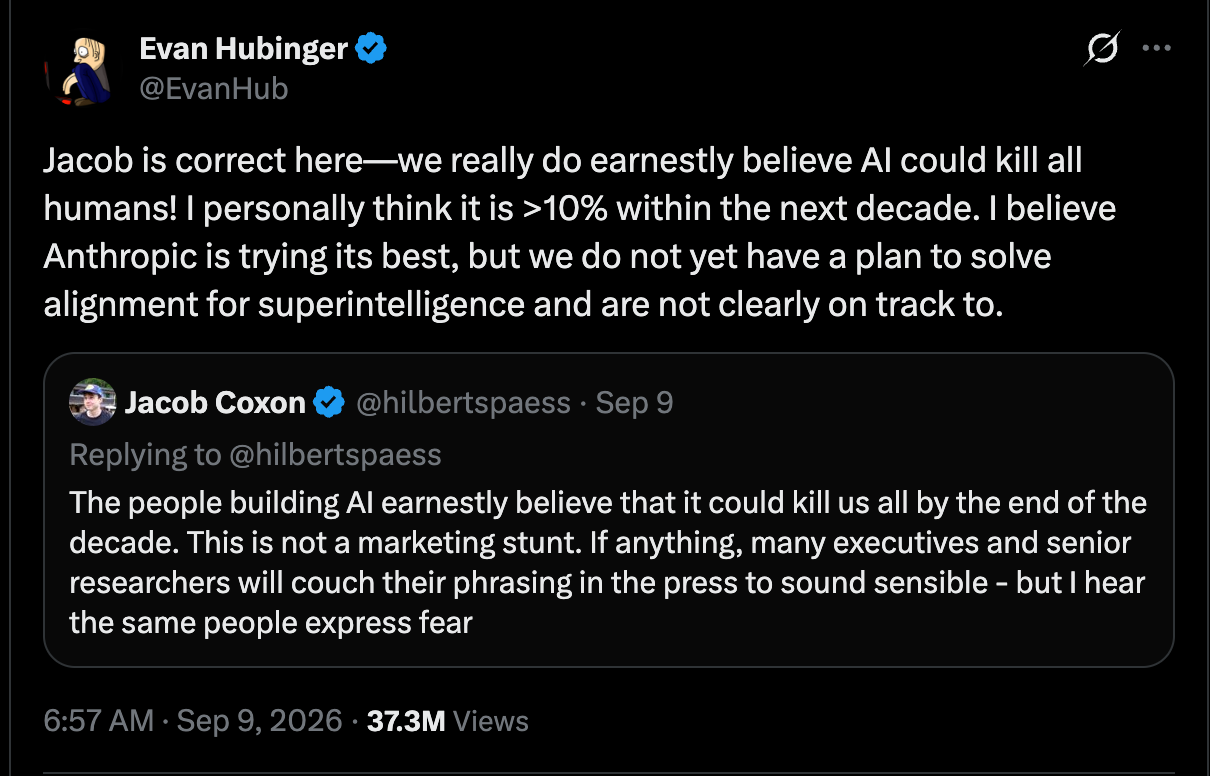Open the @EvanHub handle

point(214,88)
